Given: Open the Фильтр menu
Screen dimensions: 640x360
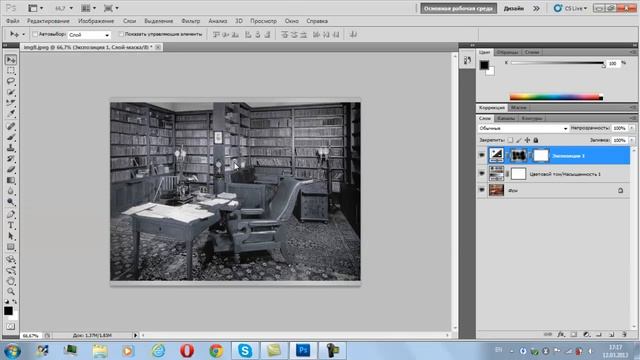Looking at the screenshot, I should click(x=191, y=21).
